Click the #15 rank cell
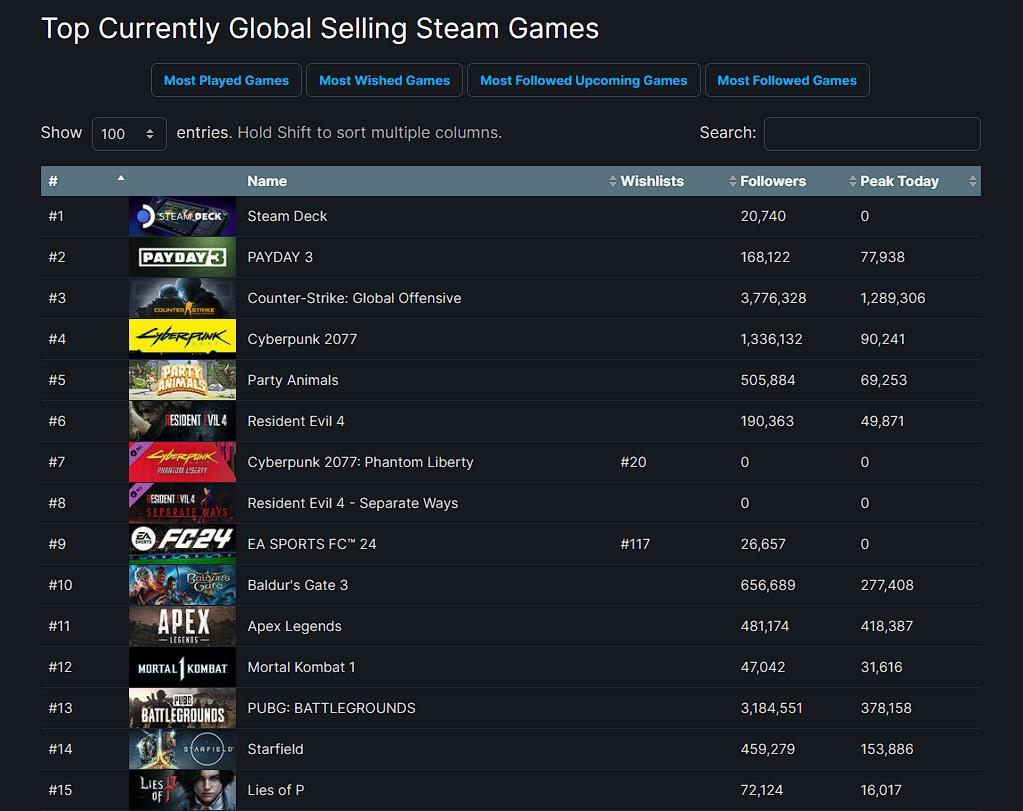The width and height of the screenshot is (1023, 811). tap(60, 790)
